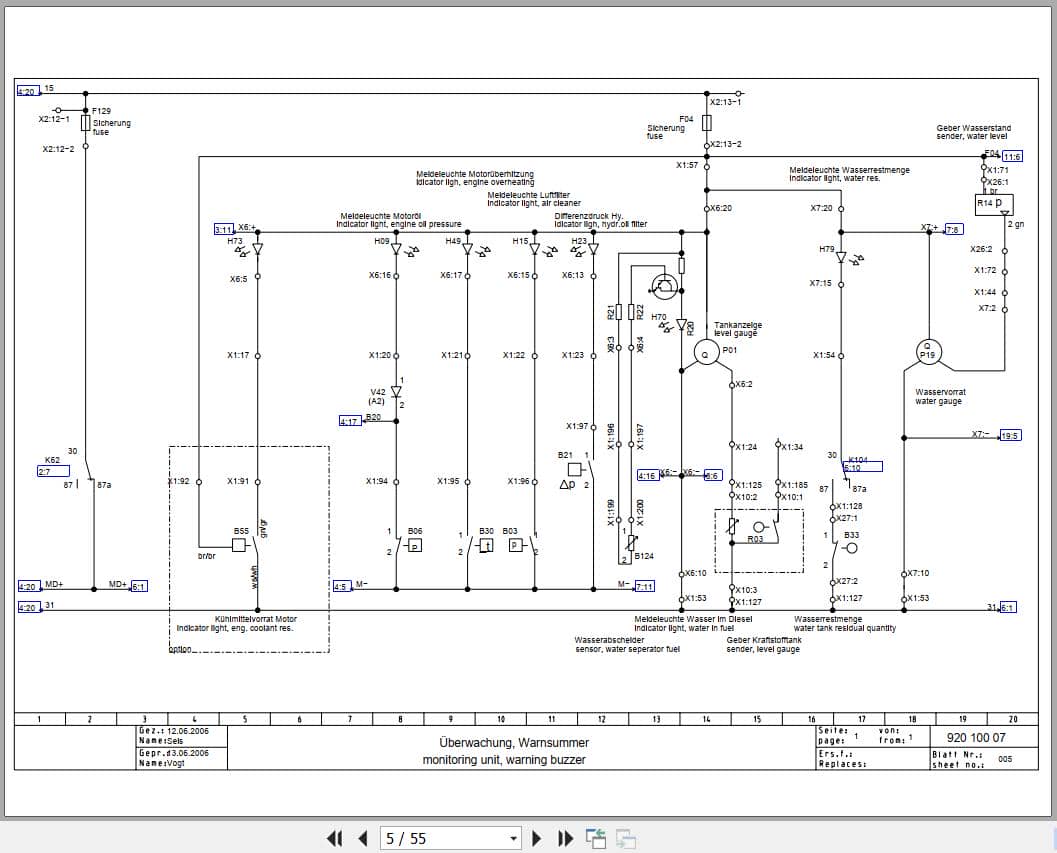Click the 'Wasserrestmenge' caption at bottom
This screenshot has width=1057, height=853.
click(828, 619)
